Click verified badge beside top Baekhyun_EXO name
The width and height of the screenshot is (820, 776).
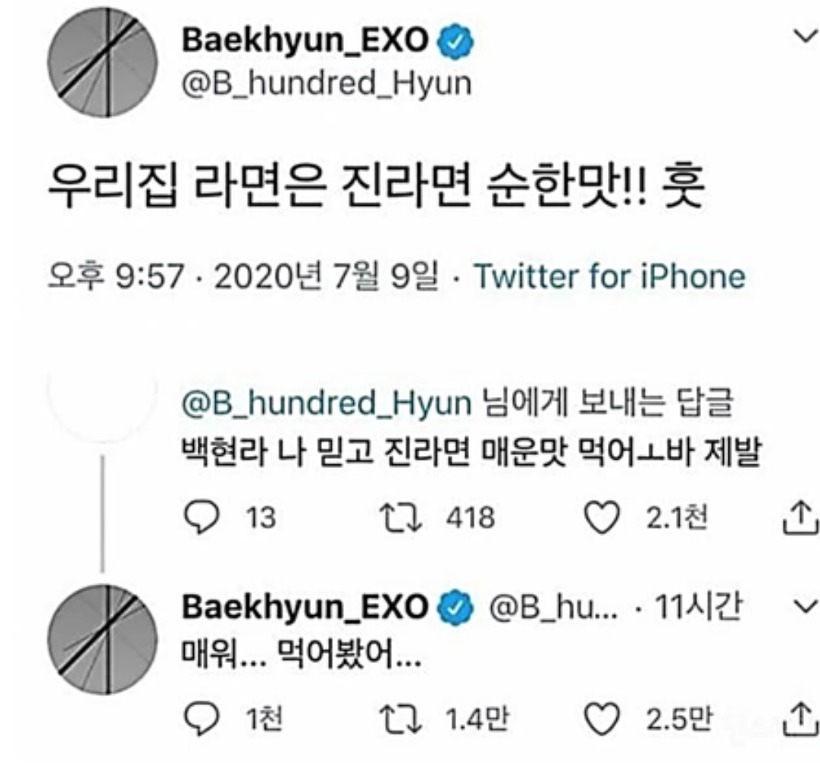pos(455,41)
